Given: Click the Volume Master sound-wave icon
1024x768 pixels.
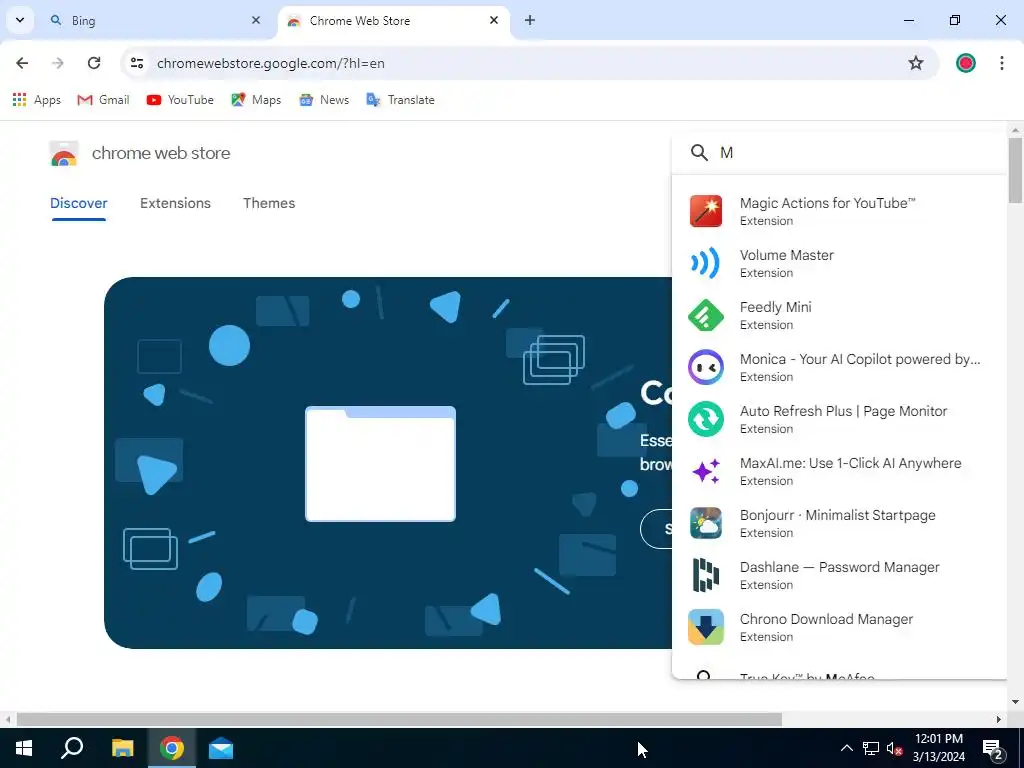Looking at the screenshot, I should point(706,263).
